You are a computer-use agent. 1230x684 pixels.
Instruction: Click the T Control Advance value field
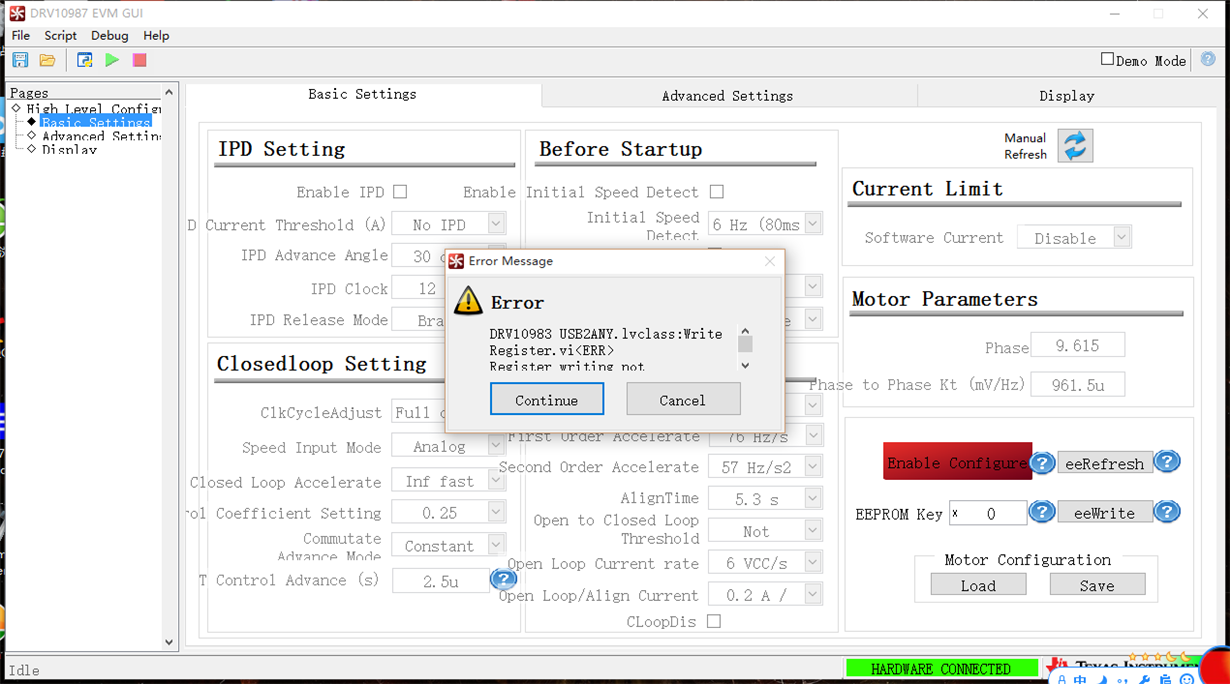point(441,580)
